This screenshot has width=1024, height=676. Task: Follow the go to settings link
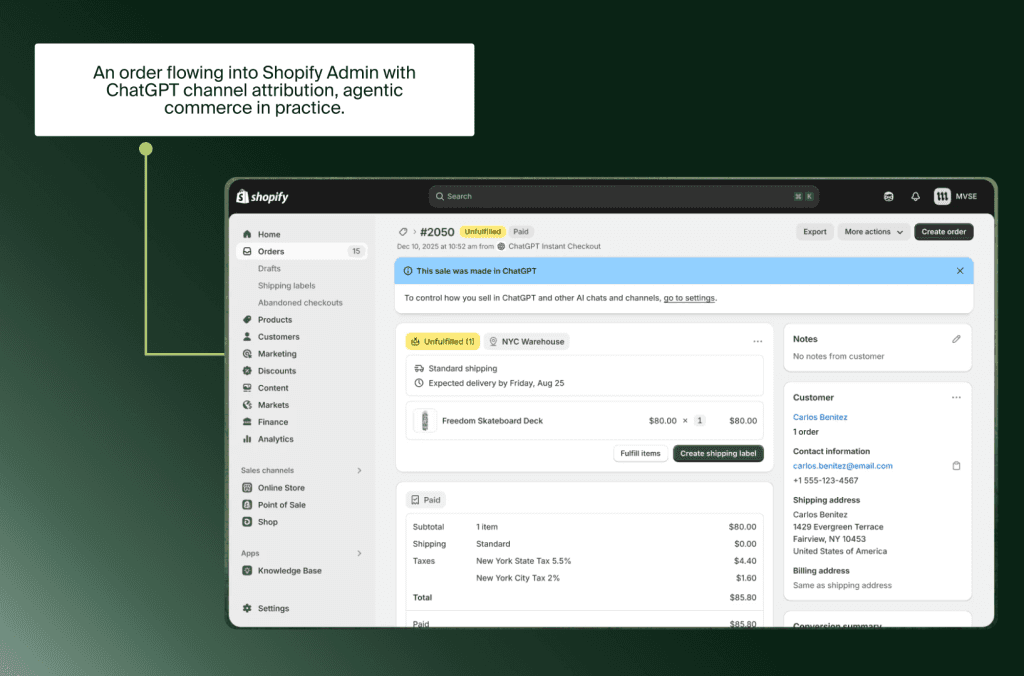(689, 298)
